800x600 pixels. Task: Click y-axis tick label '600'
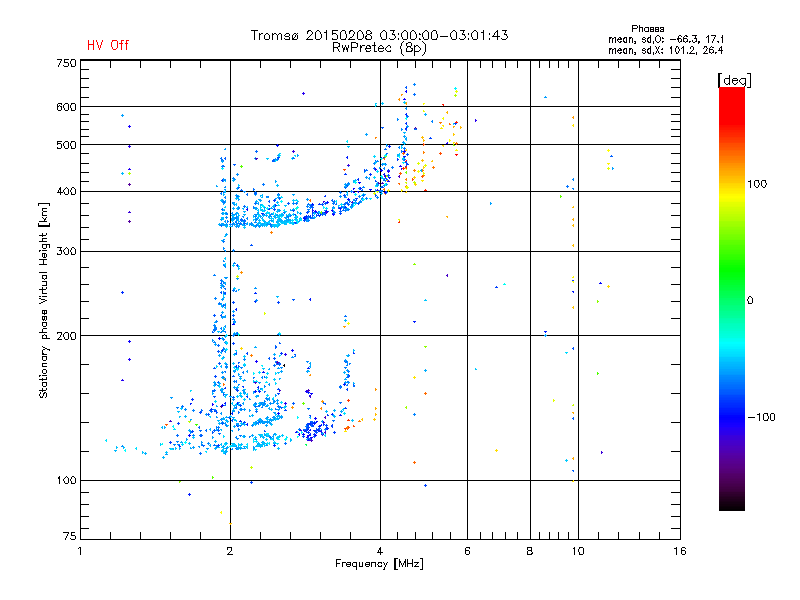click(66, 107)
